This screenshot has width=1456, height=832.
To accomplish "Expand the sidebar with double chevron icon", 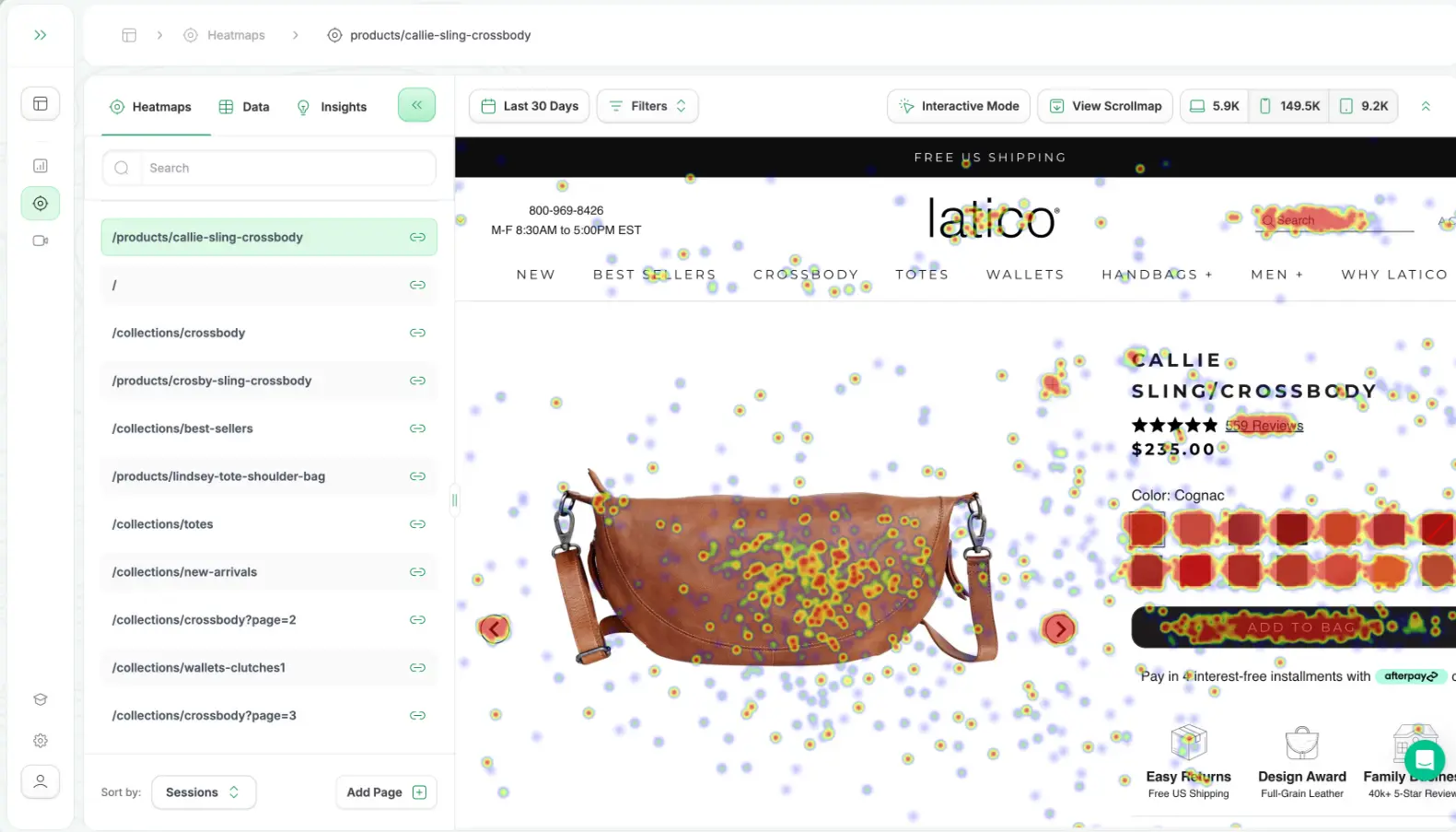I will click(41, 35).
